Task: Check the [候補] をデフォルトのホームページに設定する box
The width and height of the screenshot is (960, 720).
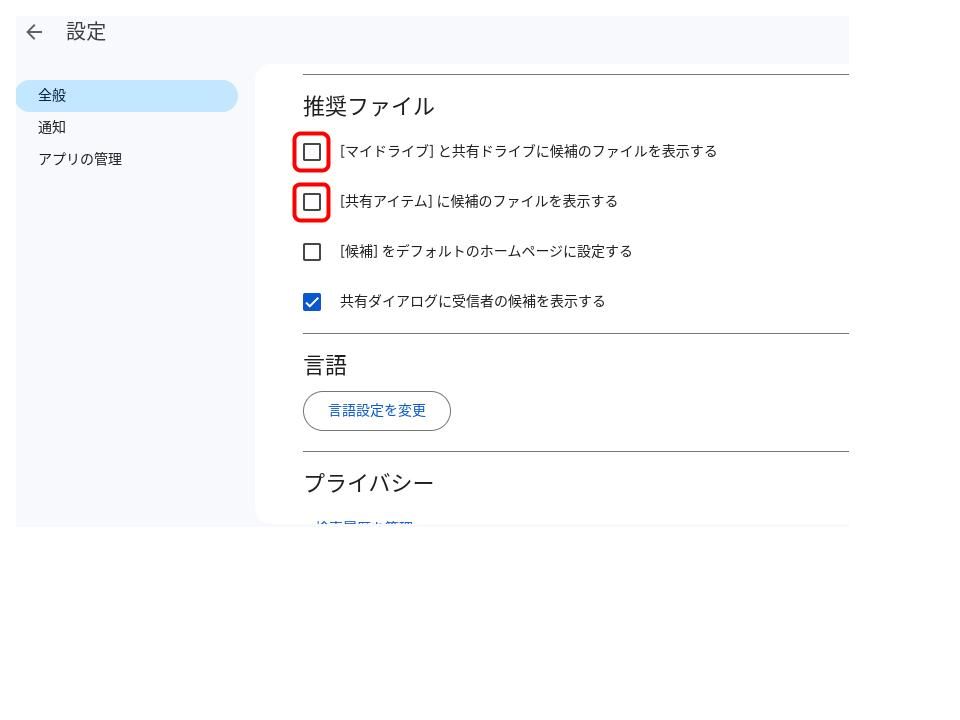Action: (312, 252)
